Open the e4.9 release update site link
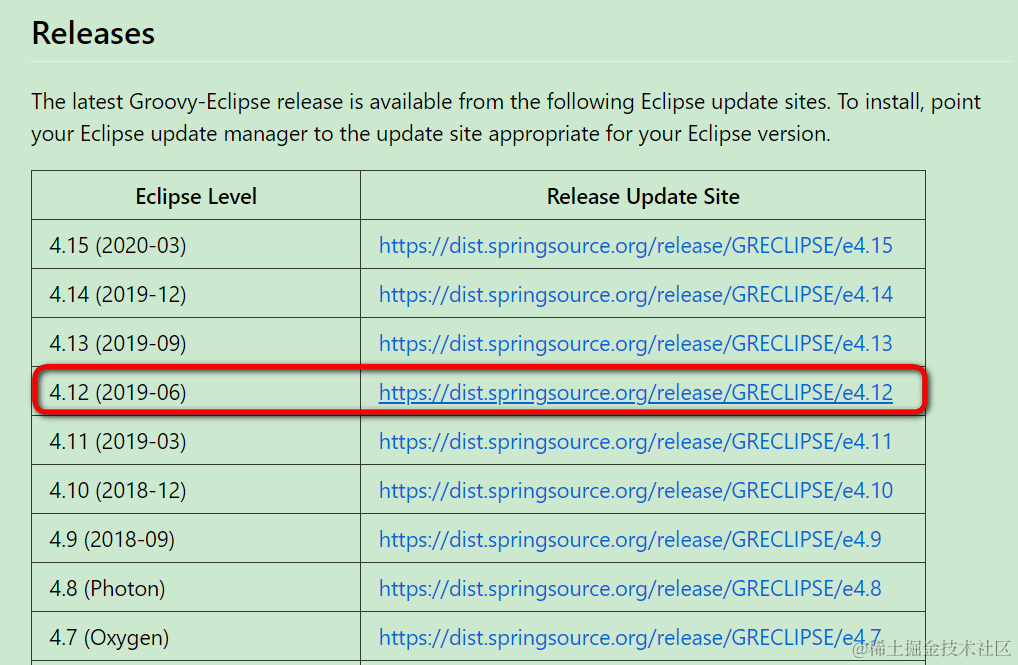 [630, 539]
